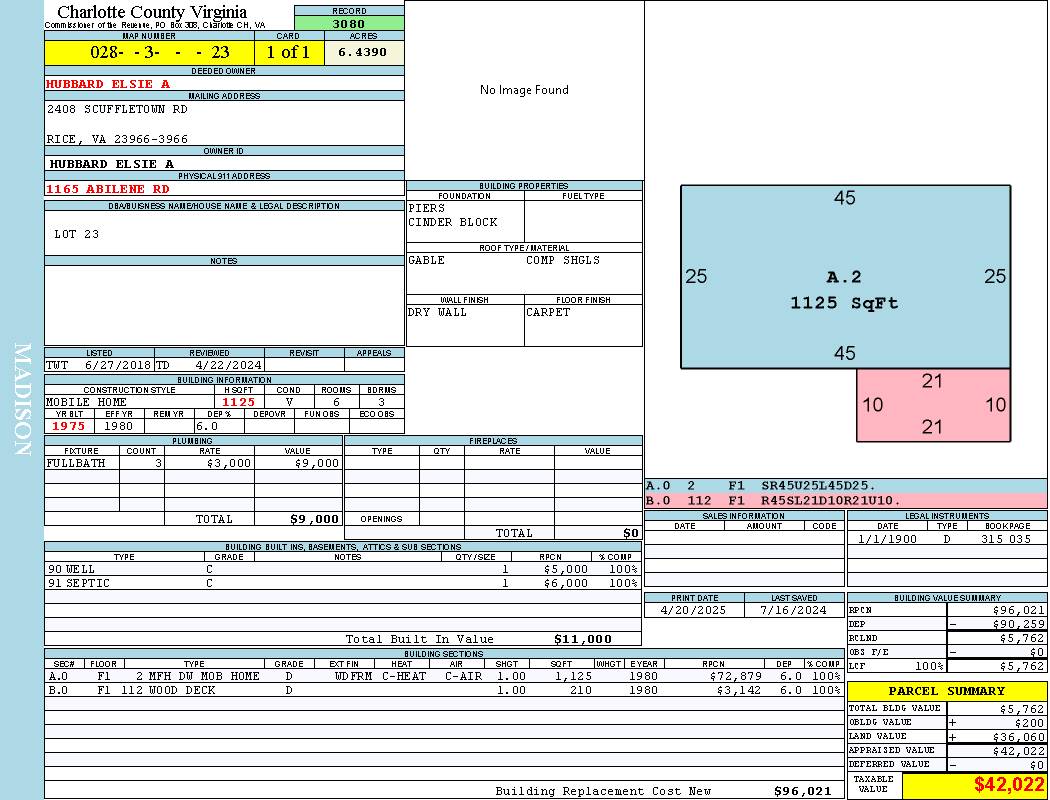Image resolution: width=1050 pixels, height=800 pixels.
Task: Select the map number 028-3 field
Action: pos(149,53)
